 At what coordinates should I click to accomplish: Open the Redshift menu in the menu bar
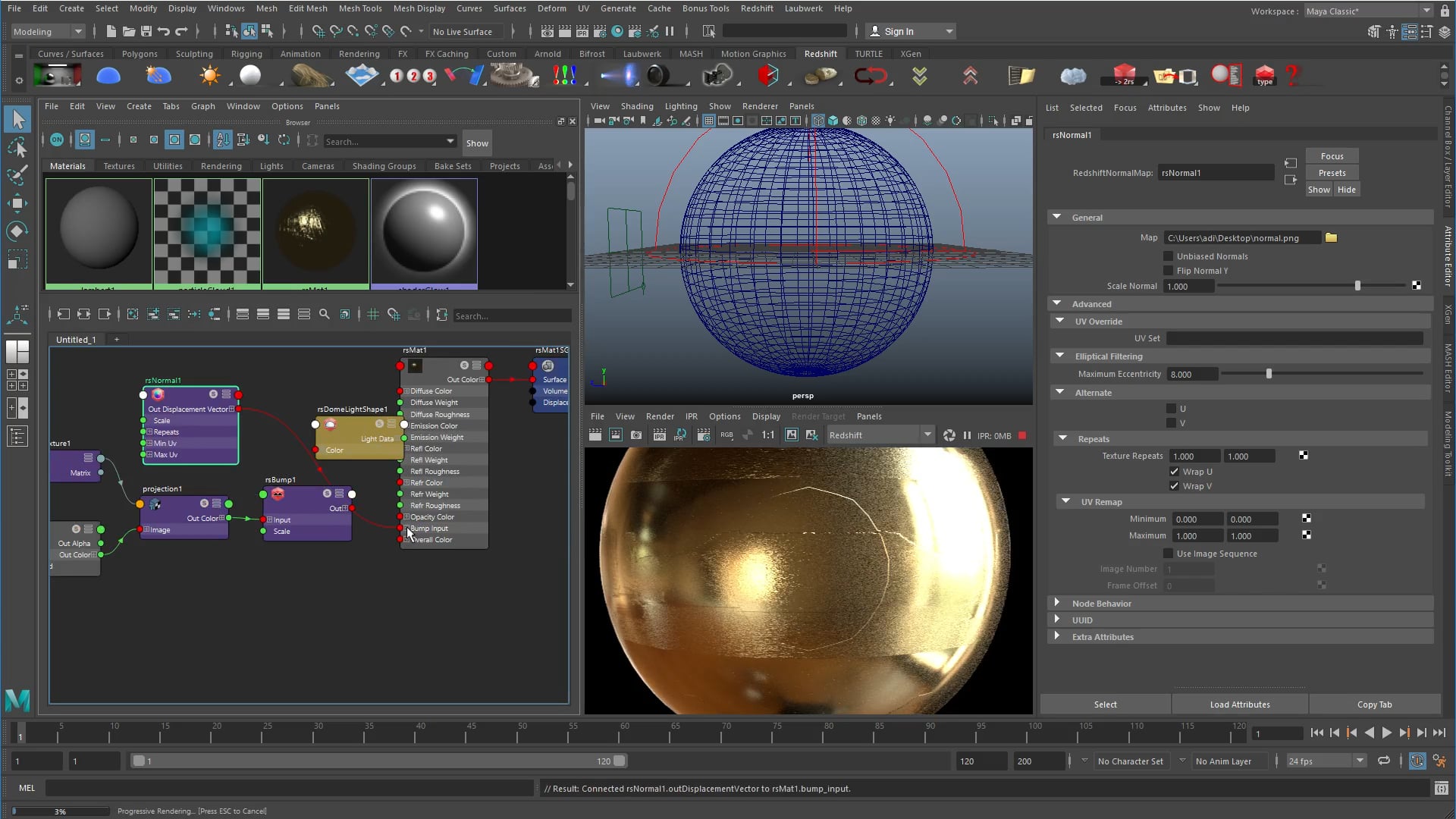point(758,8)
